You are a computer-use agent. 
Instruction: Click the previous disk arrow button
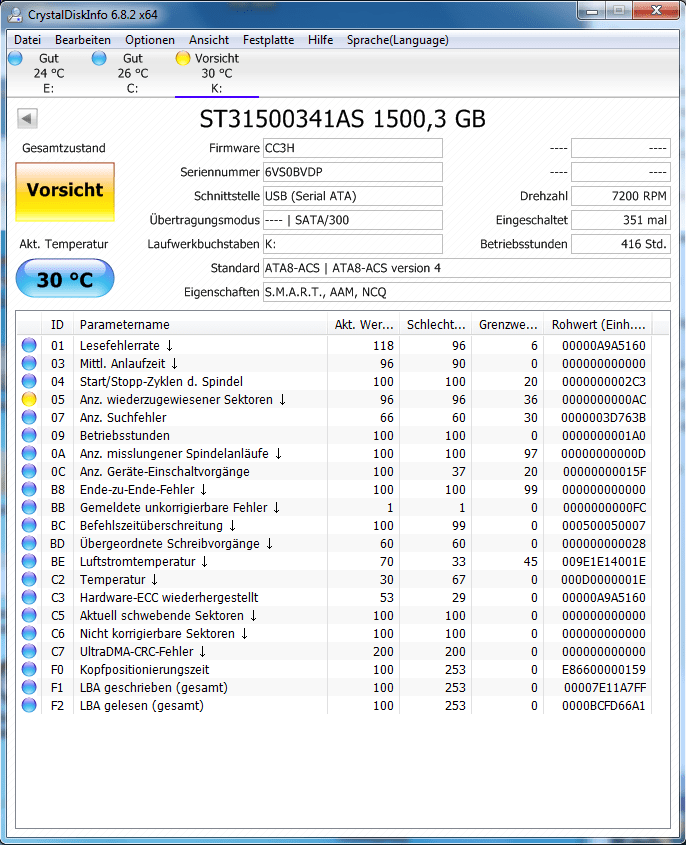point(27,118)
